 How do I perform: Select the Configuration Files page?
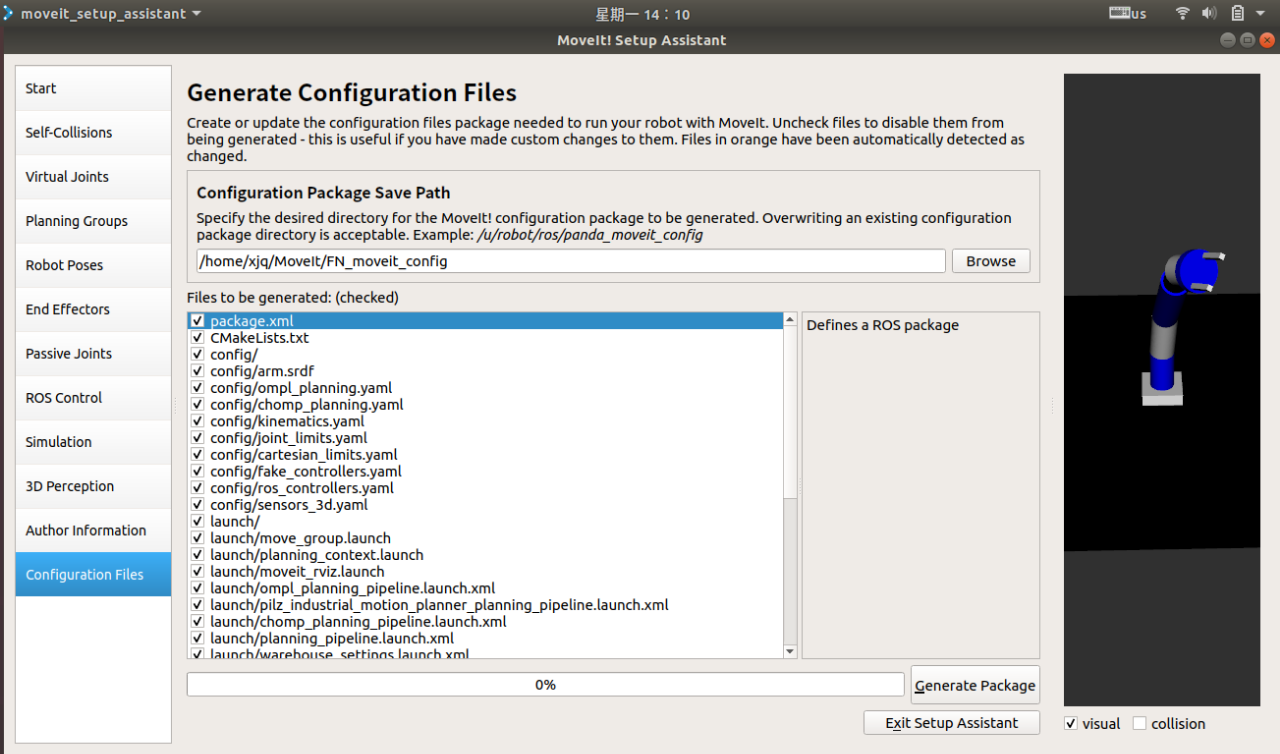[93, 574]
